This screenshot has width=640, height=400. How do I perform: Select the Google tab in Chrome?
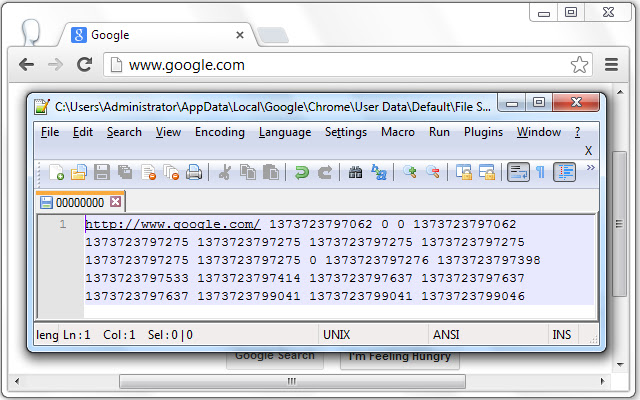point(157,35)
